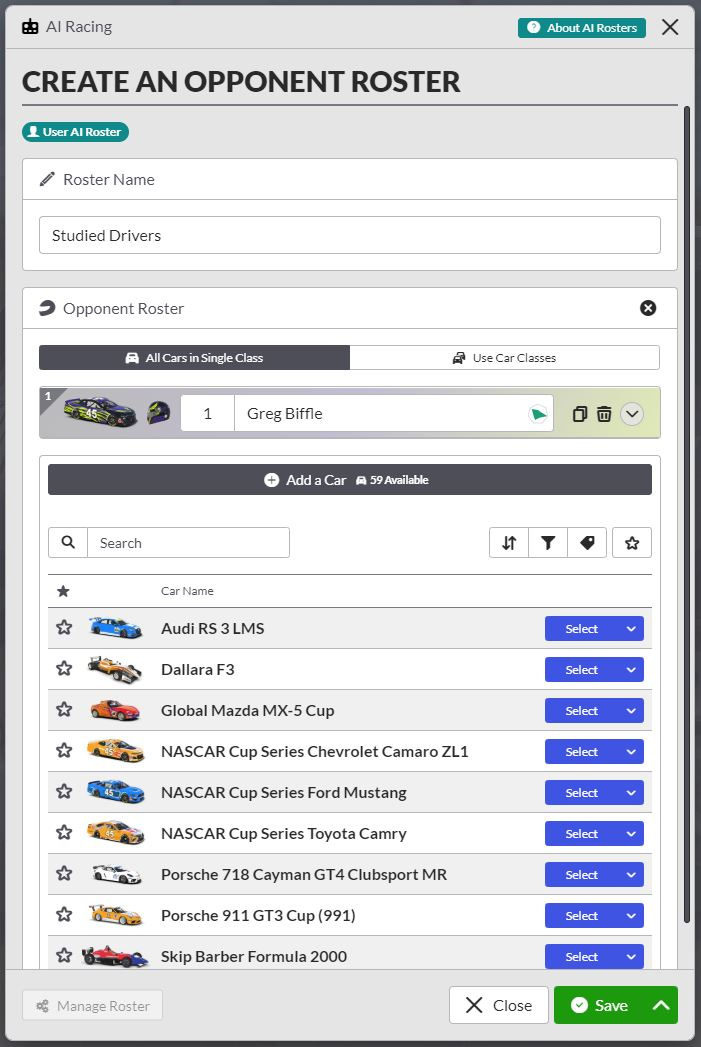Close the AI Racing dialog with X
Viewport: 701px width, 1047px height.
click(670, 27)
